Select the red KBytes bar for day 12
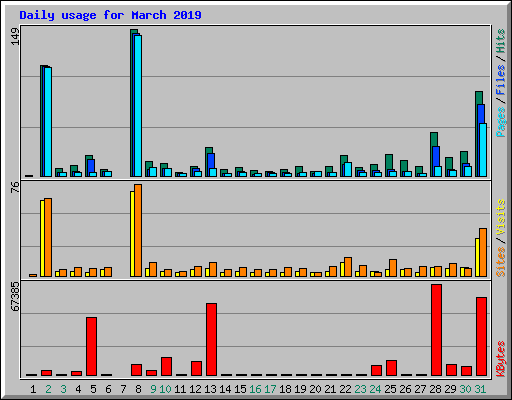 pyautogui.click(x=196, y=369)
